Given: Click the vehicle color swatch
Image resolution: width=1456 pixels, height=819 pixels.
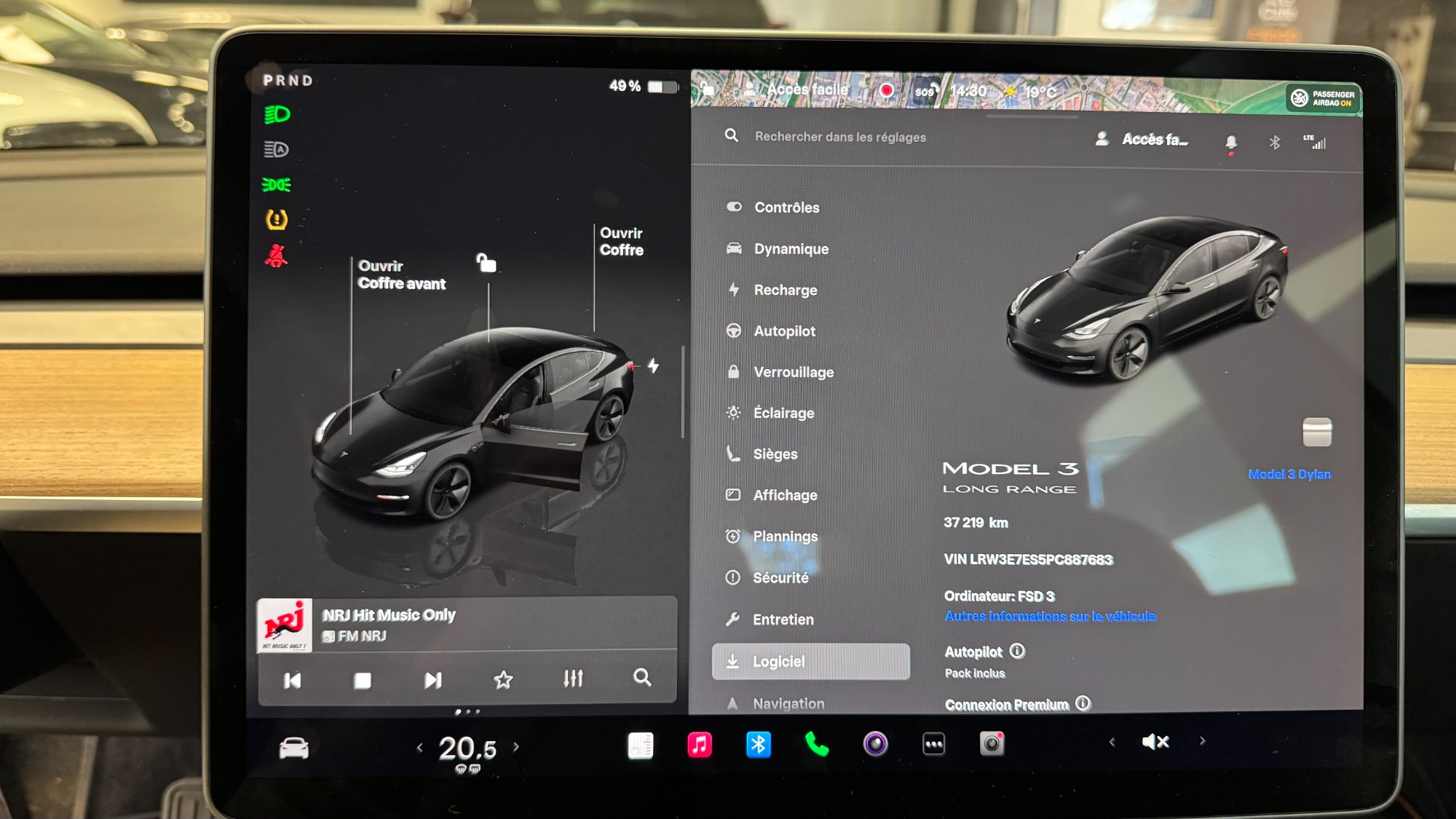Looking at the screenshot, I should coord(1317,432).
